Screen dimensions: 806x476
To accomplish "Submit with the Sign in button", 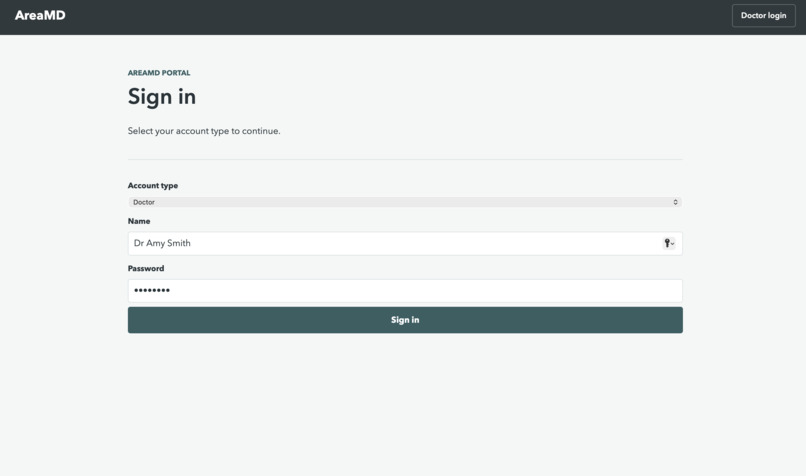I will 405,320.
